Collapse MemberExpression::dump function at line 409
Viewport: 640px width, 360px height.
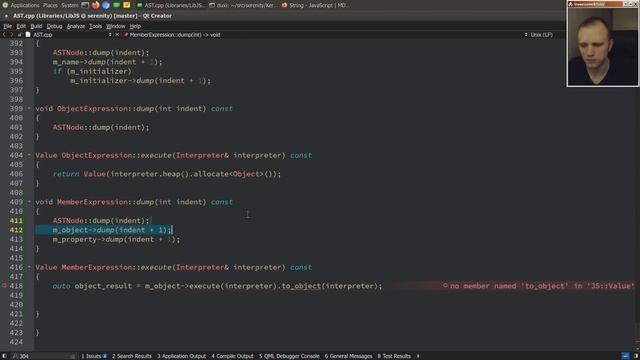tap(29, 202)
